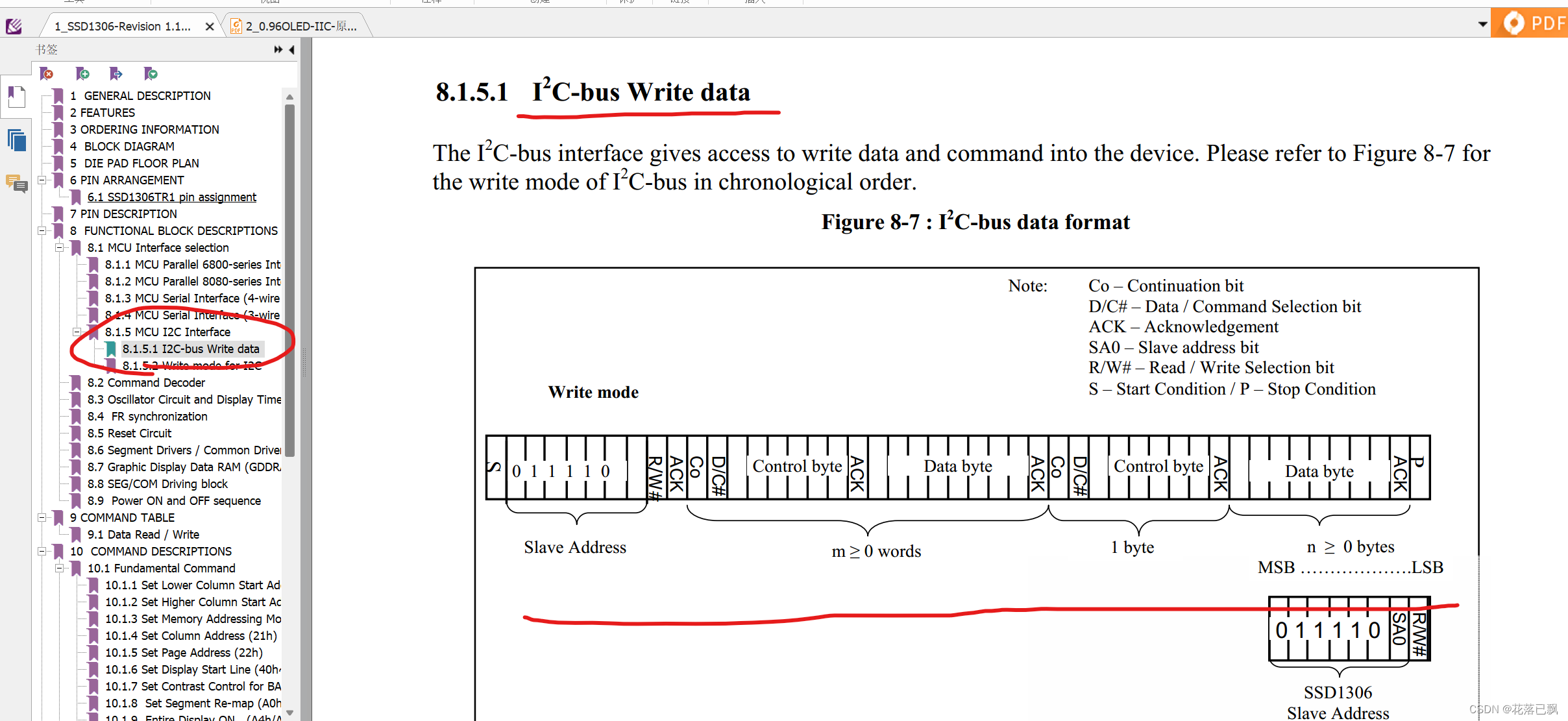Open the 8.1.5.1 I2C-bus Write data section
This screenshot has width=1568, height=721.
pyautogui.click(x=190, y=348)
